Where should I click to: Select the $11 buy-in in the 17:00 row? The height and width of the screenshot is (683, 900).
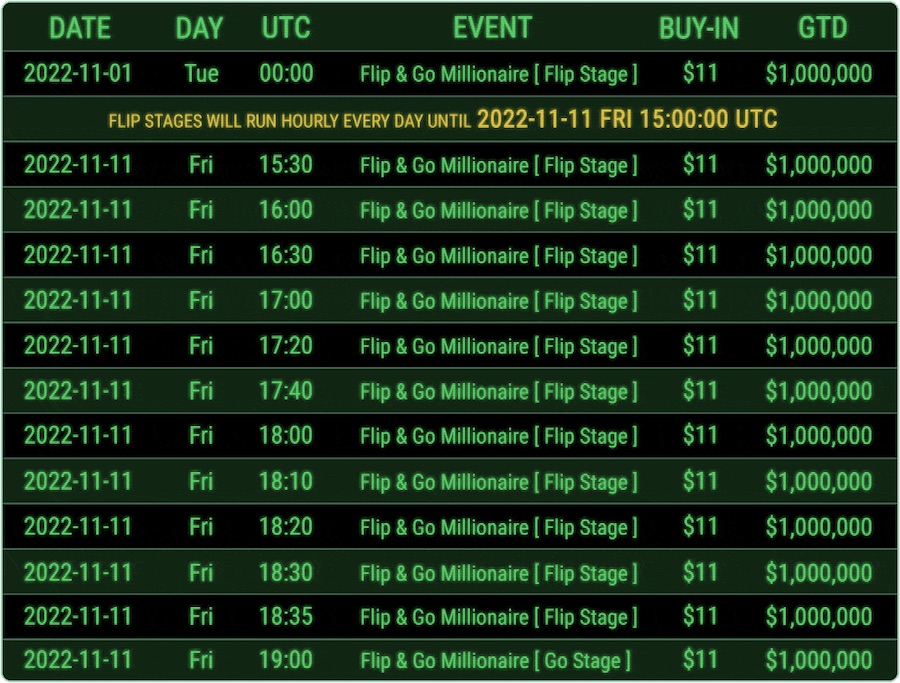tap(700, 301)
